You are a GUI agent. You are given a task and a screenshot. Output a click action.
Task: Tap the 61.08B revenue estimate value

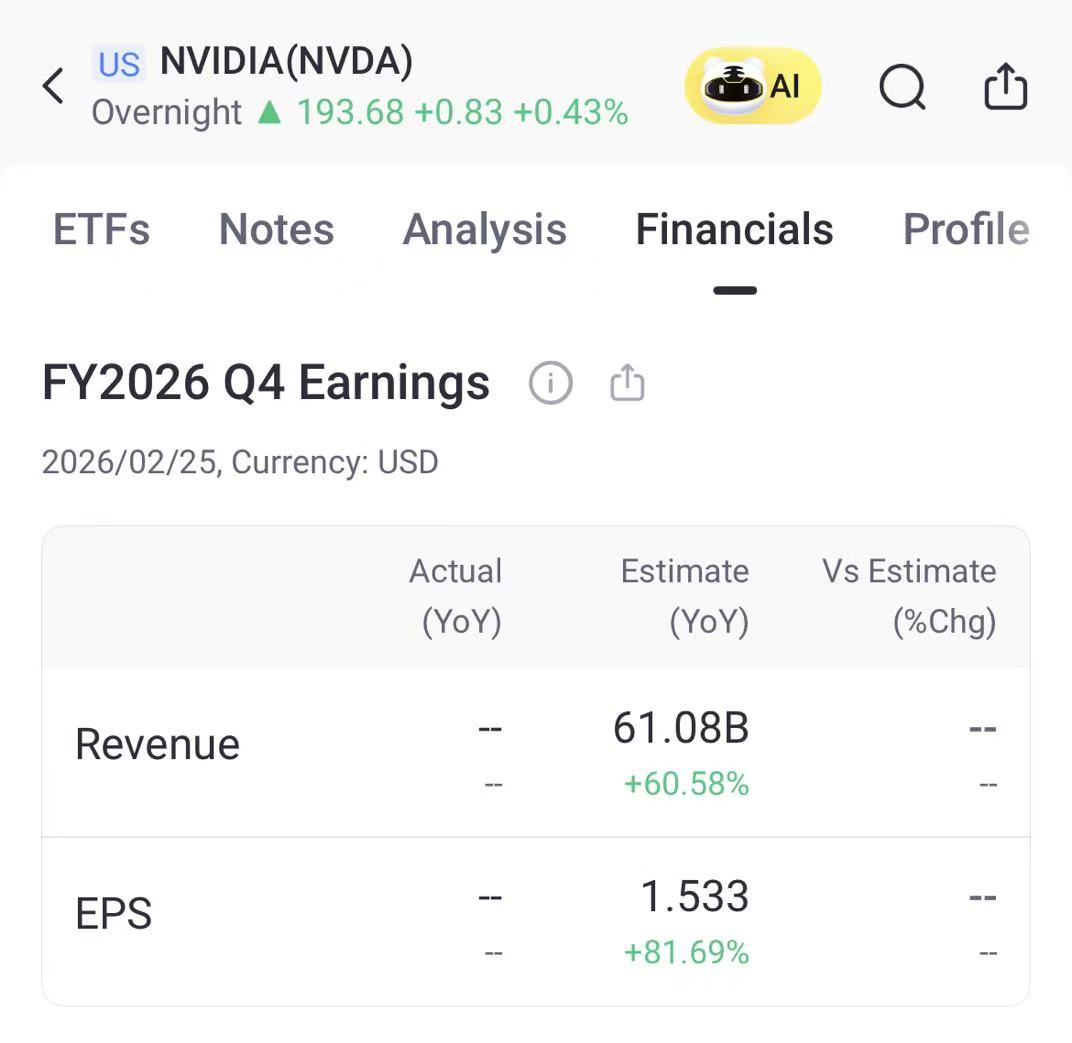point(681,727)
